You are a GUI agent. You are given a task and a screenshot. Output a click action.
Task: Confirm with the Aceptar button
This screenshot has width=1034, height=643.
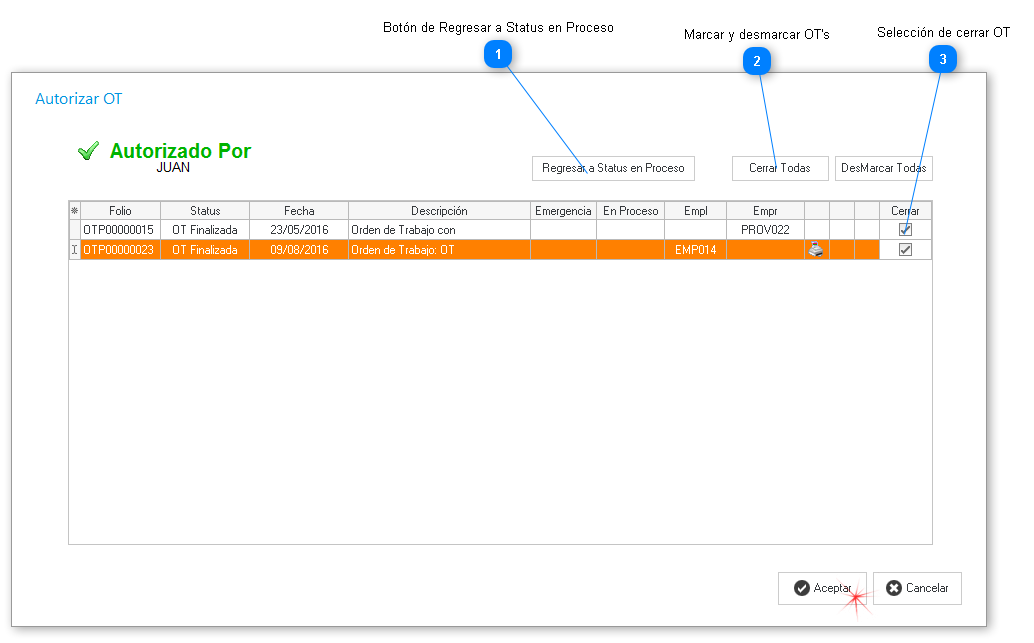coord(821,588)
